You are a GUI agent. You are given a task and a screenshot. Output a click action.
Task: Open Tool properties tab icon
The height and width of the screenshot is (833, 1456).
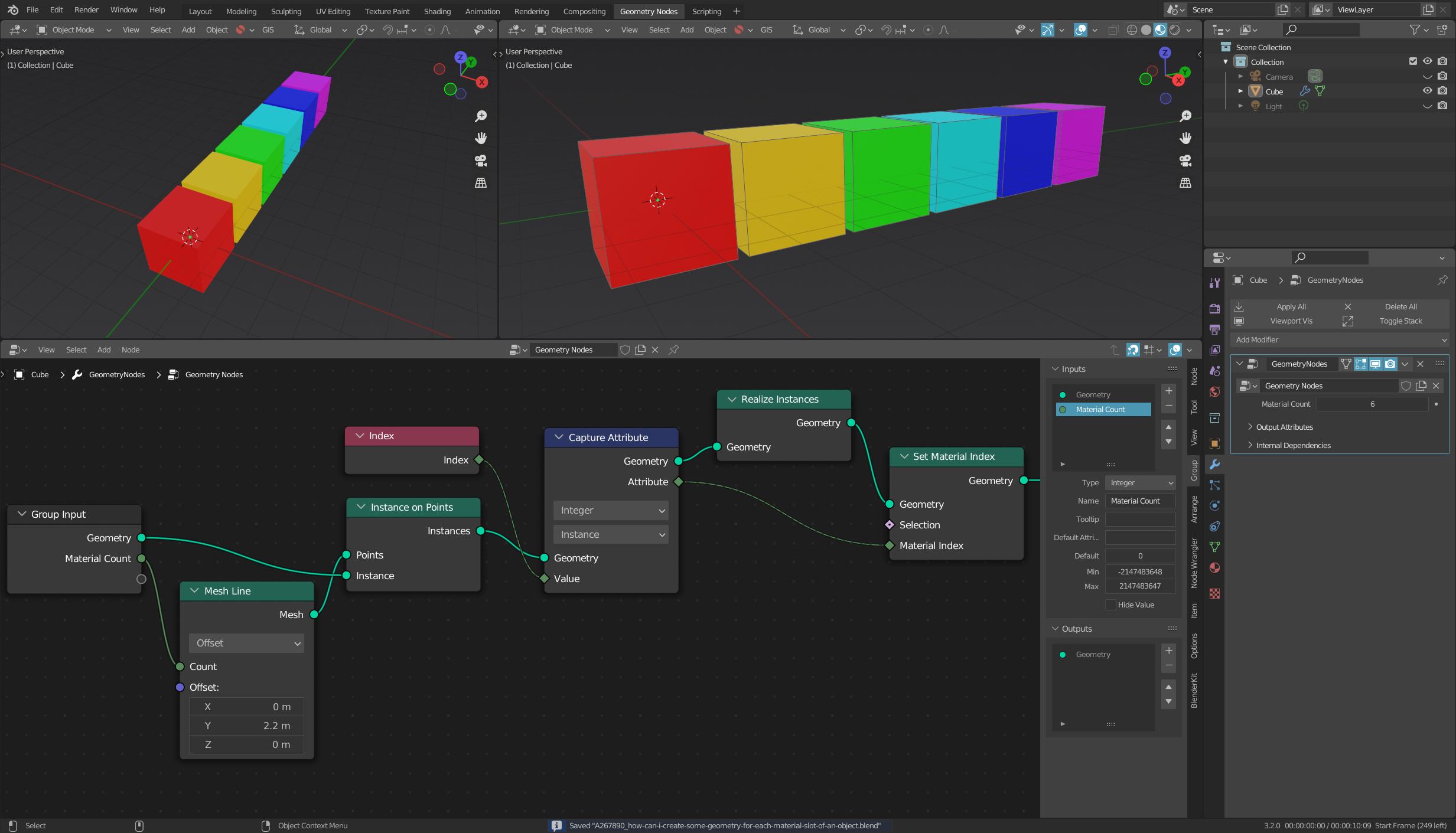pyautogui.click(x=1214, y=283)
